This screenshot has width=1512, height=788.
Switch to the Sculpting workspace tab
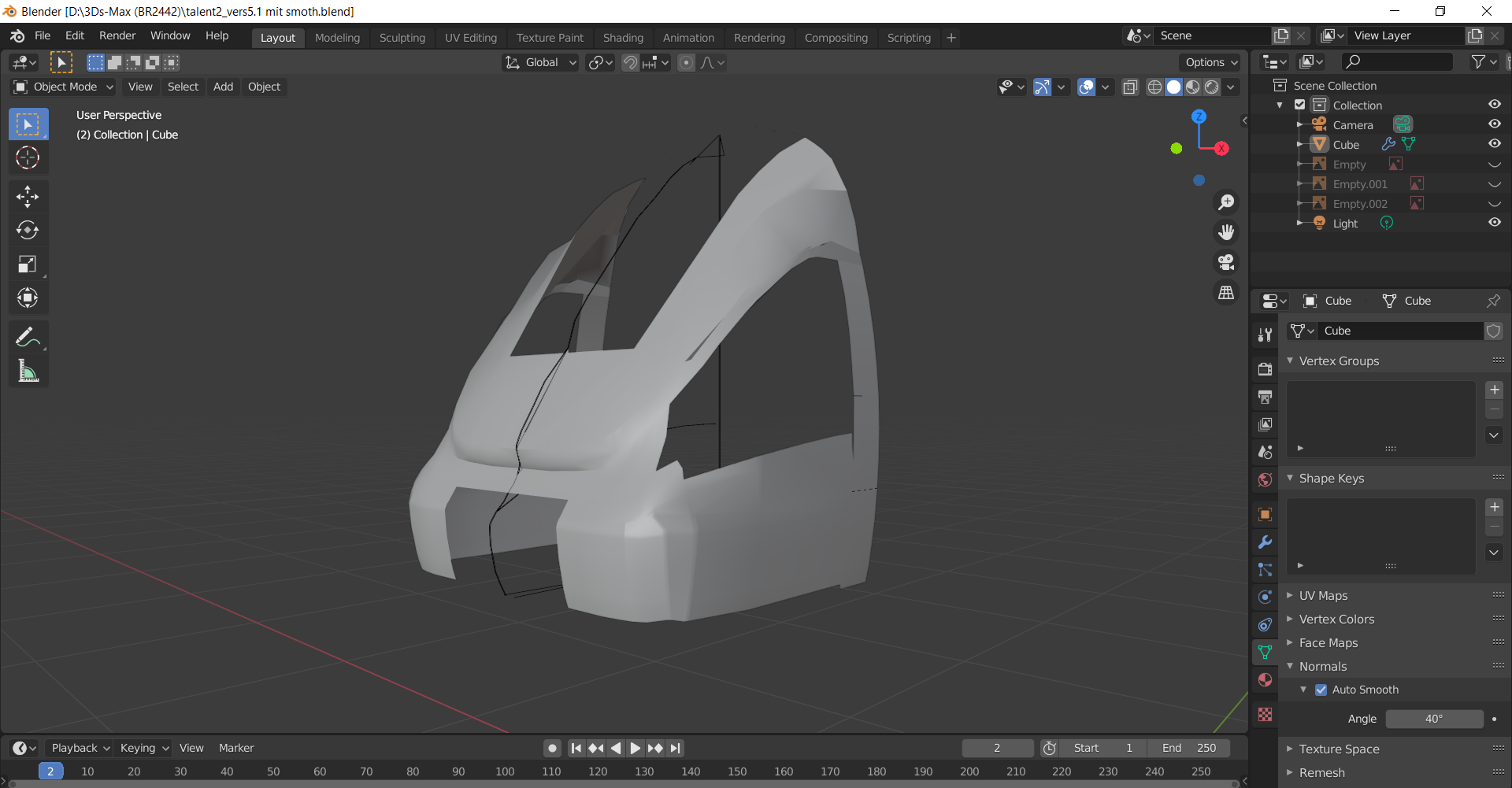(x=402, y=38)
